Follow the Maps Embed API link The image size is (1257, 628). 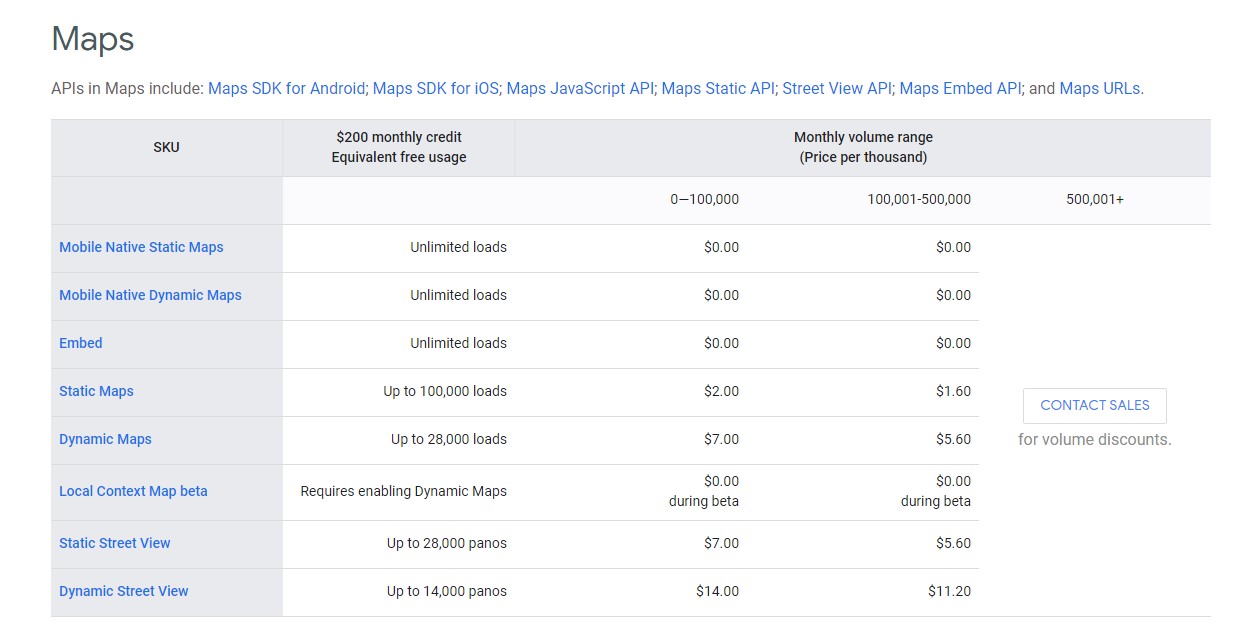[x=960, y=89]
